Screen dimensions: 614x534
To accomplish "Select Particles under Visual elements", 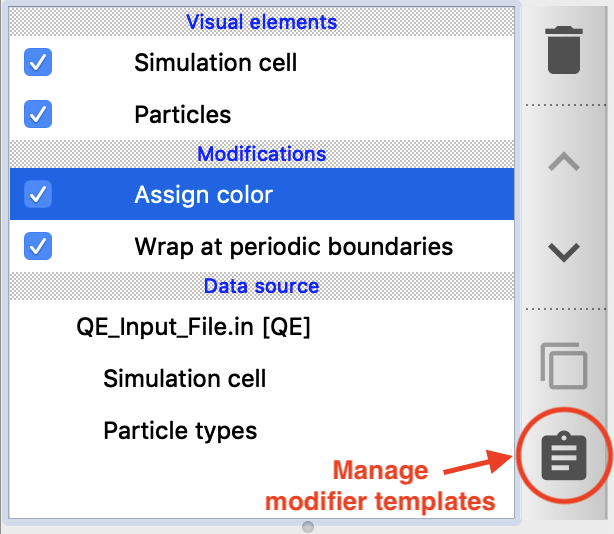I will pyautogui.click(x=183, y=115).
